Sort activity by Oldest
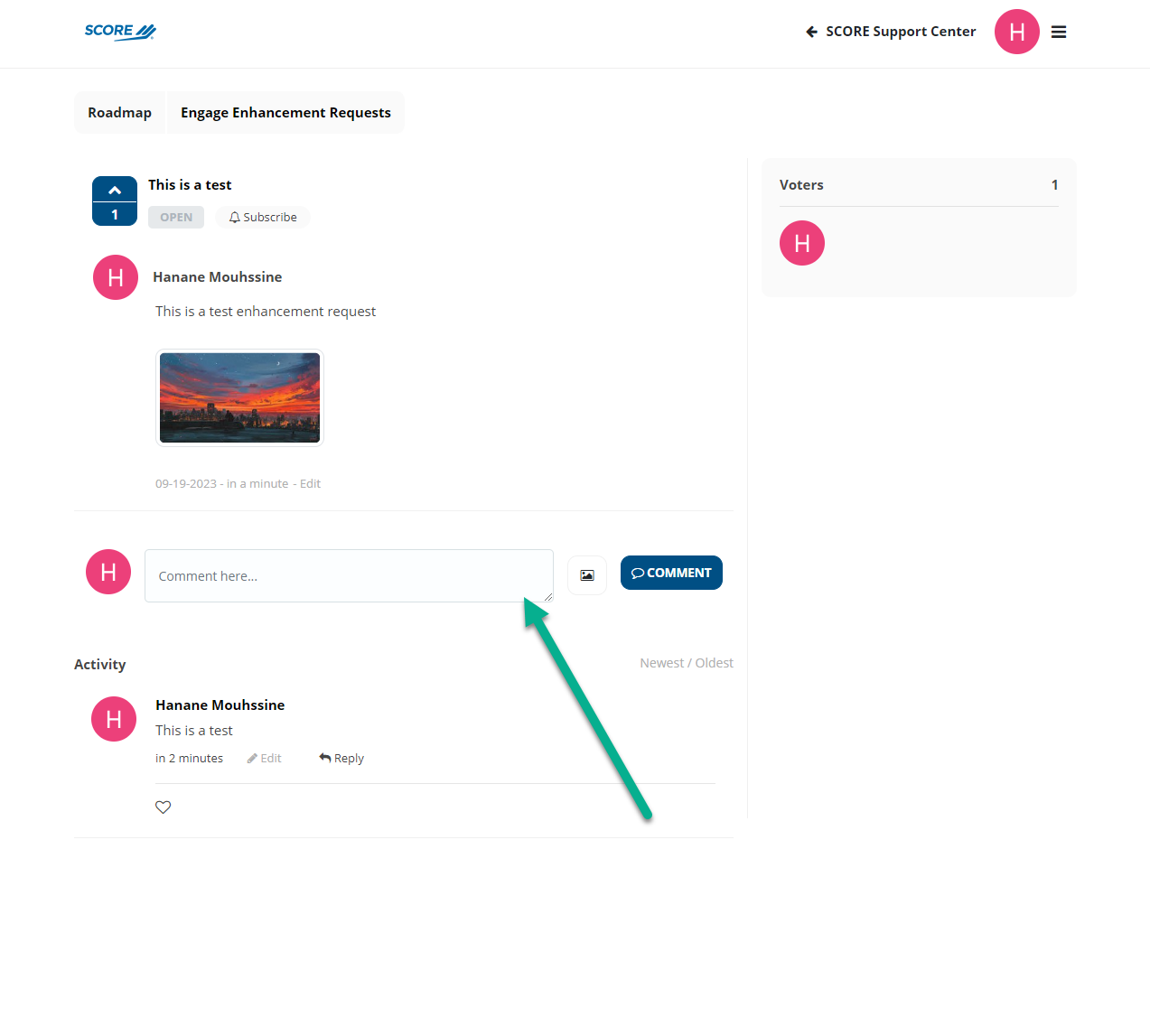 (715, 663)
